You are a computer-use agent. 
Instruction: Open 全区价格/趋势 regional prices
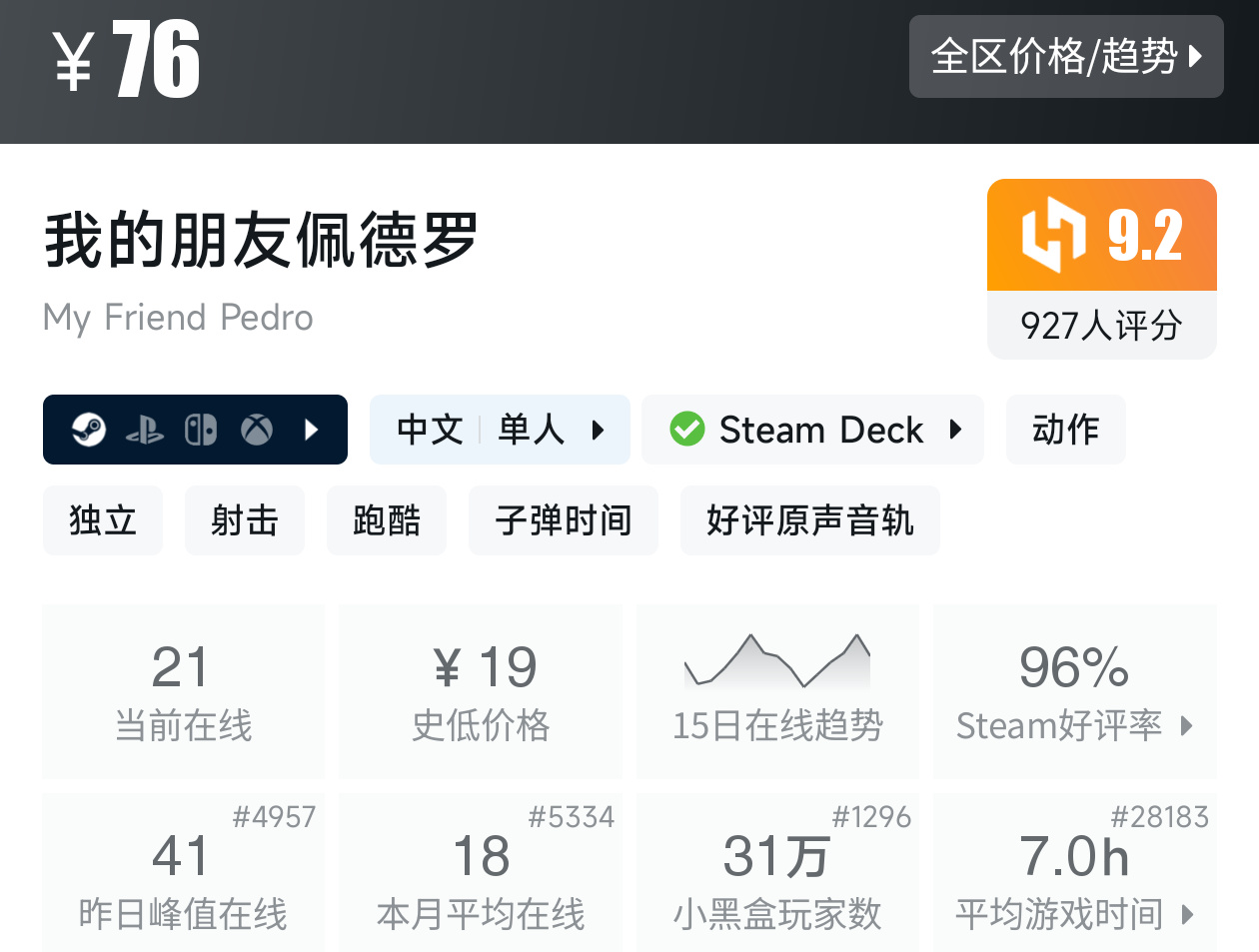pyautogui.click(x=1066, y=57)
